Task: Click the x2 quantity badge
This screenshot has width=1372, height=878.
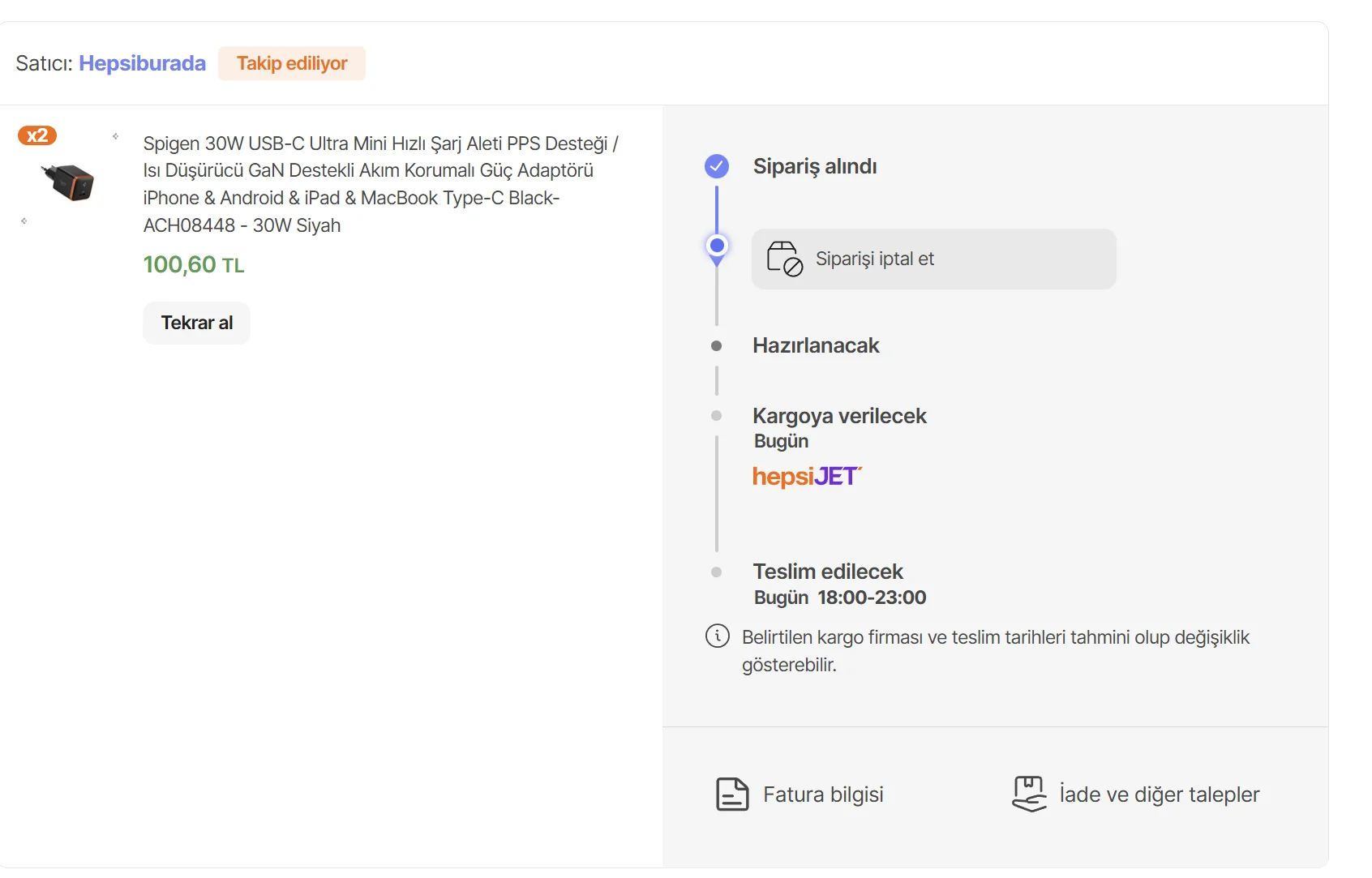Action: [37, 135]
